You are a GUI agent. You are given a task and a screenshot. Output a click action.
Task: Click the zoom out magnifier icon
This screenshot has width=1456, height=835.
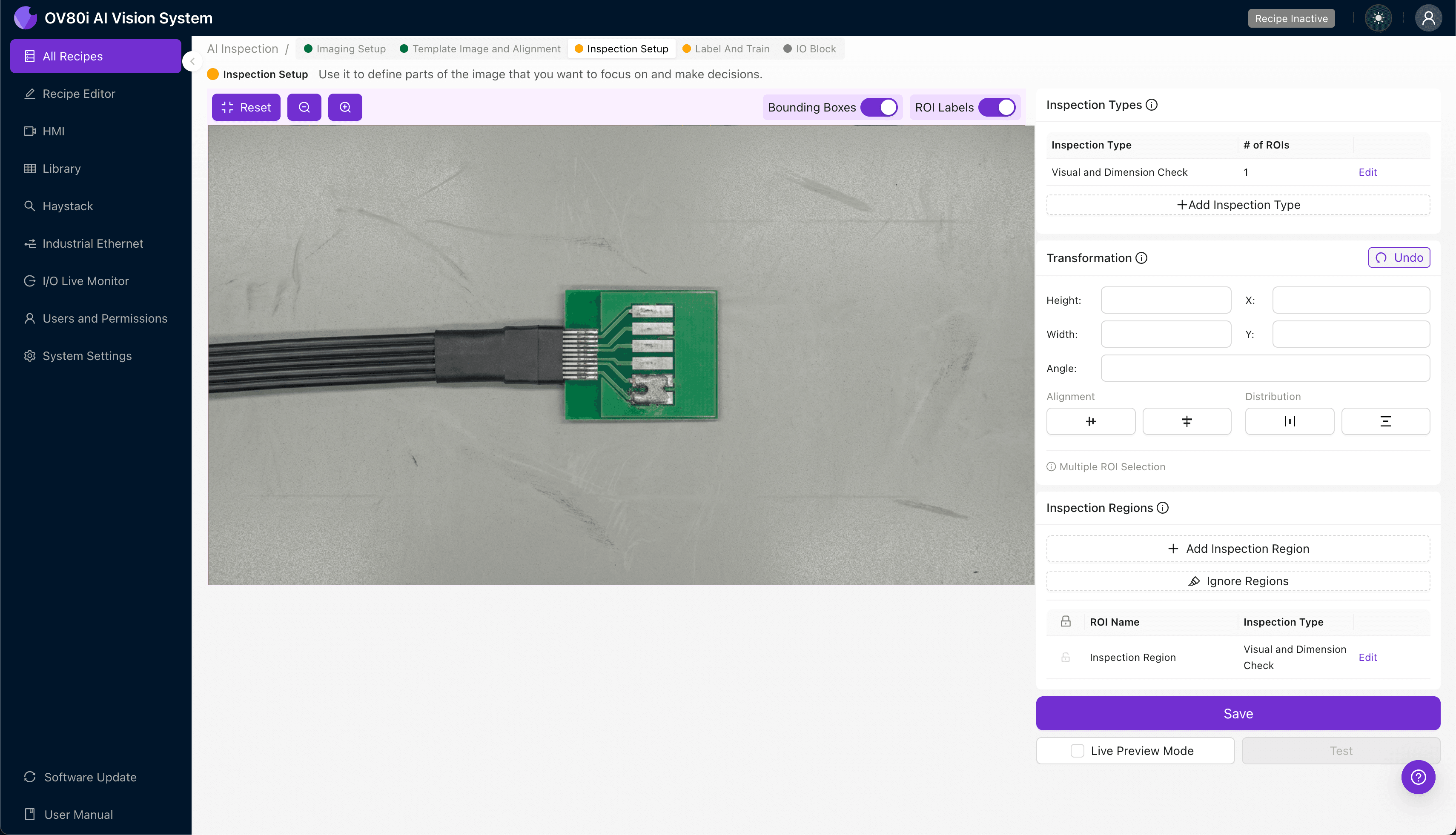[x=304, y=107]
